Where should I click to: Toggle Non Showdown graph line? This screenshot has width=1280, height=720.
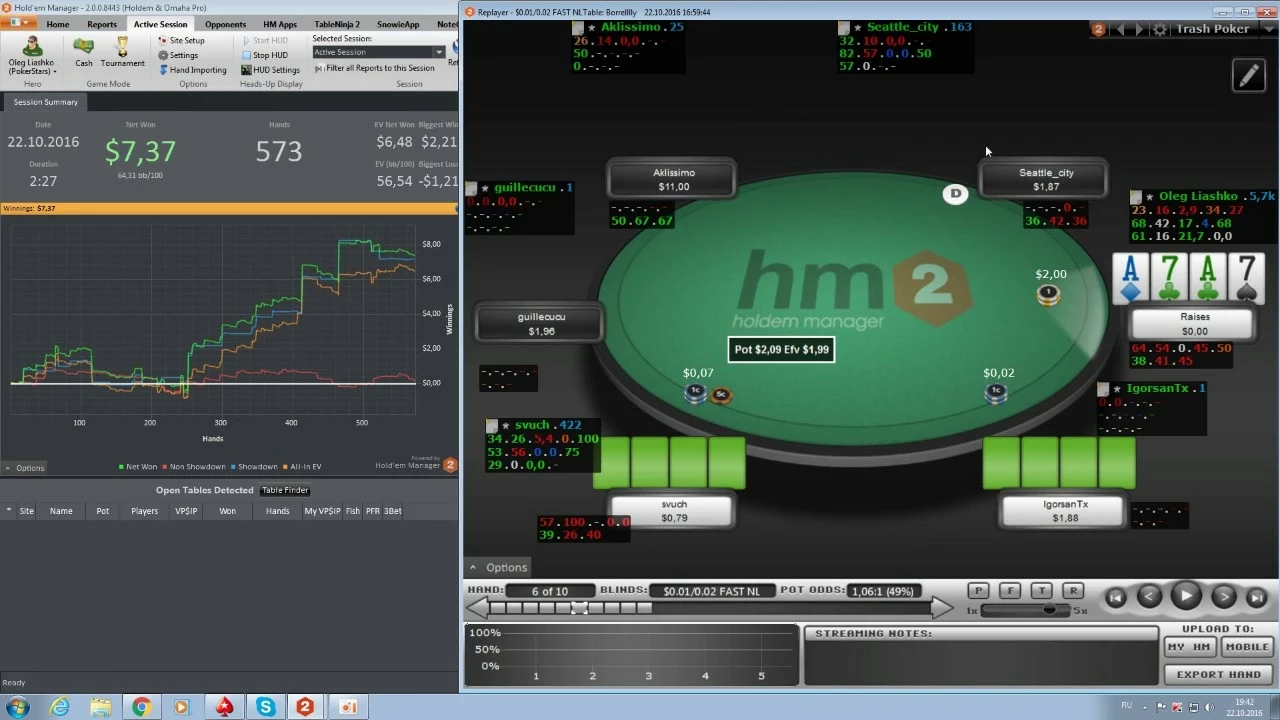193,467
